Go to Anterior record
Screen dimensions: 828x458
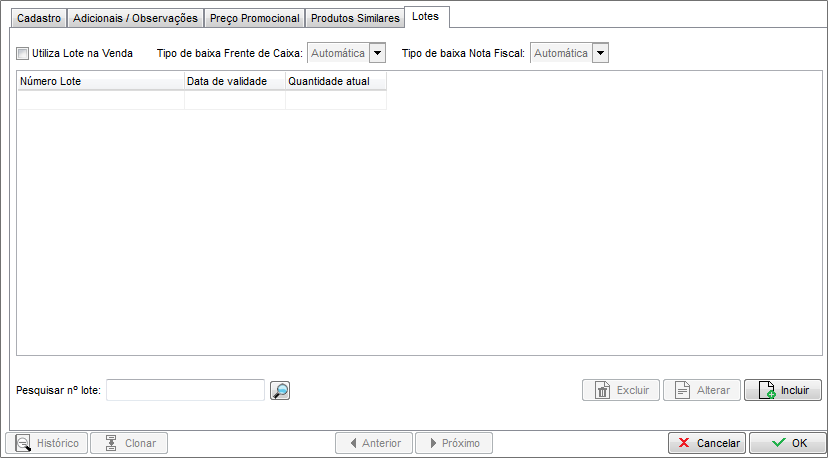point(374,443)
